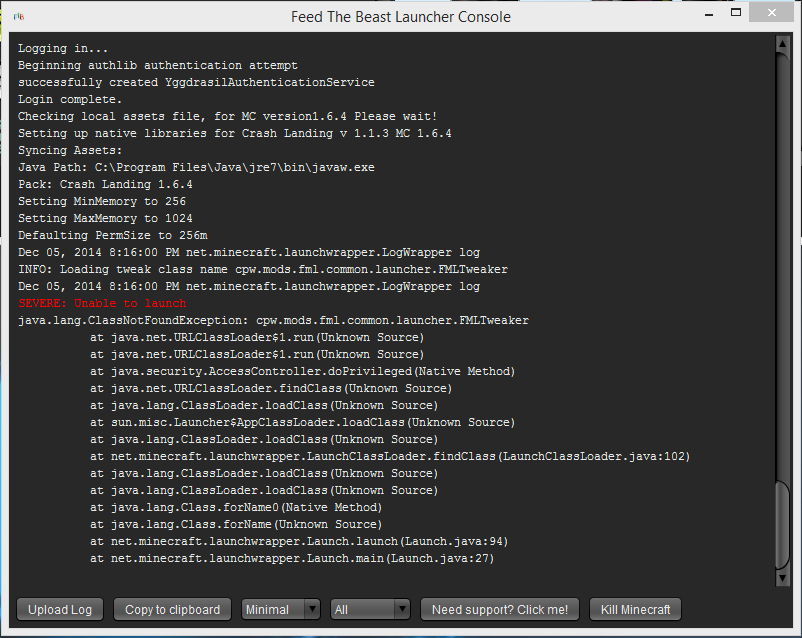Minimize the launcher console window
802x638 pixels.
tap(709, 14)
